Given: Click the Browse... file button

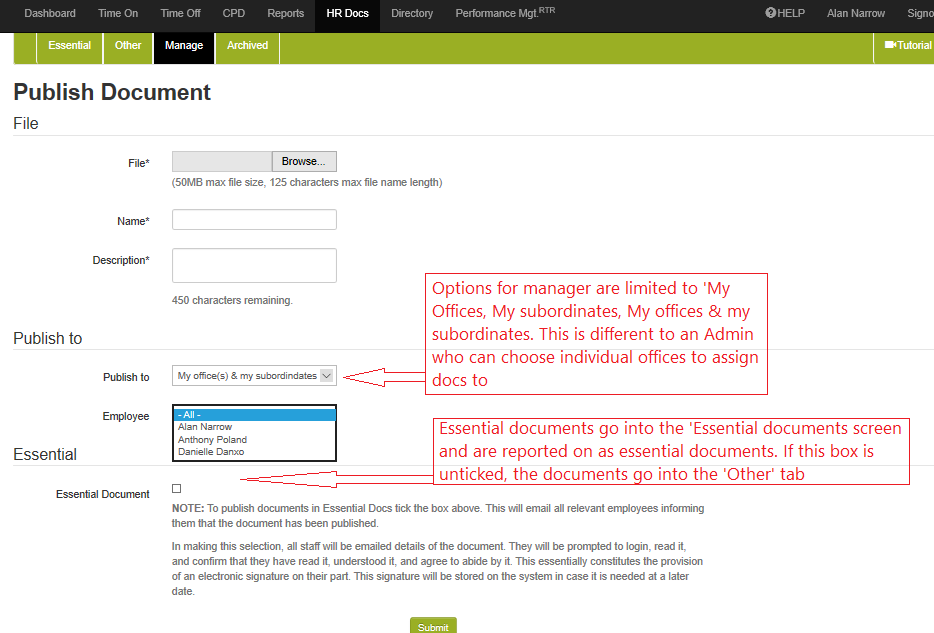Looking at the screenshot, I should pos(304,162).
